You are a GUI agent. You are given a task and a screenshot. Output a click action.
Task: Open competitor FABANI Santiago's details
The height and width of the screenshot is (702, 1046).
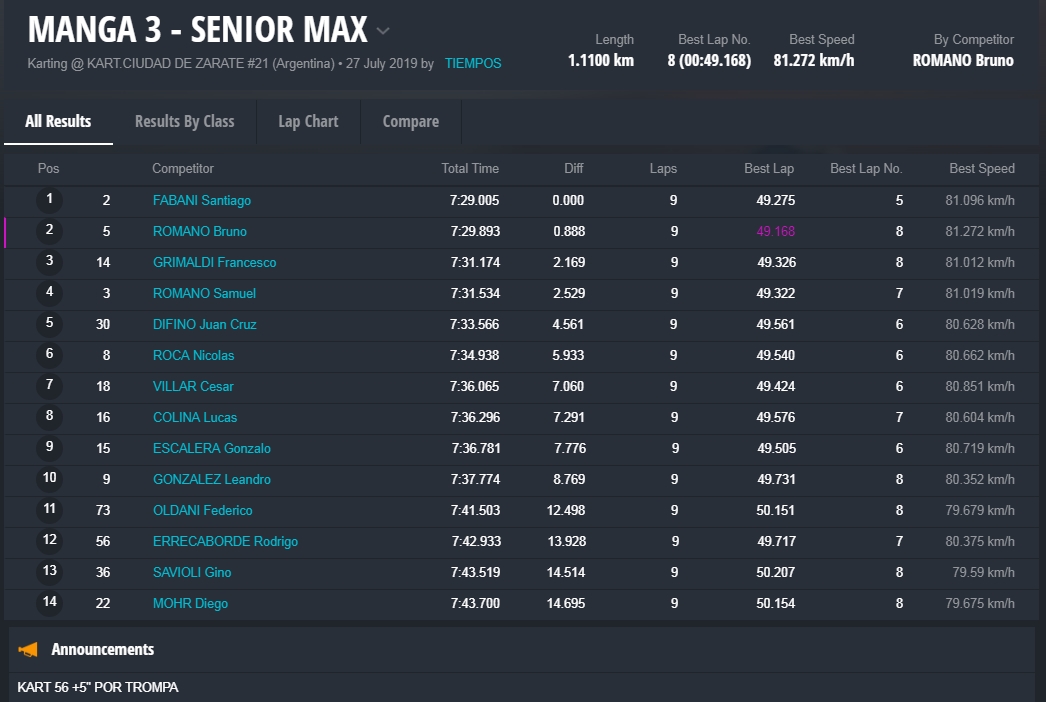[x=201, y=200]
